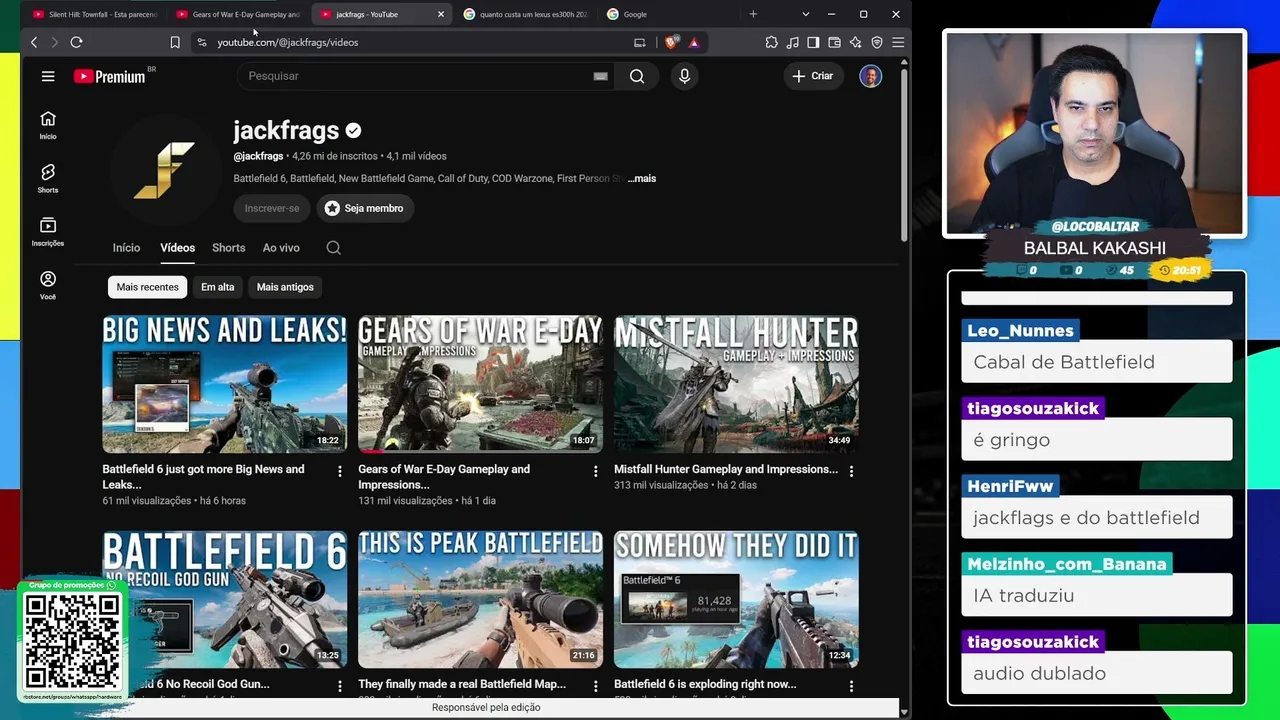
Task: Open the Brave VPN shield icon
Action: 877,42
